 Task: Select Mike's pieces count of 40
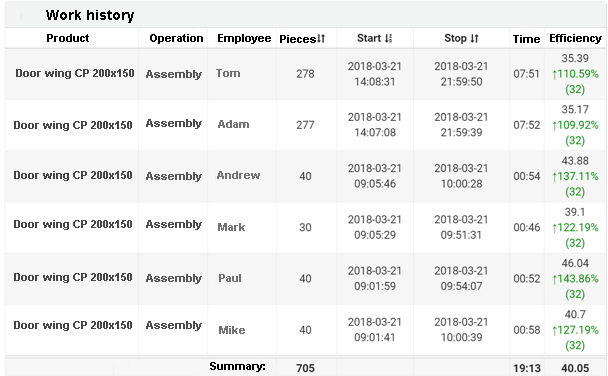306,330
